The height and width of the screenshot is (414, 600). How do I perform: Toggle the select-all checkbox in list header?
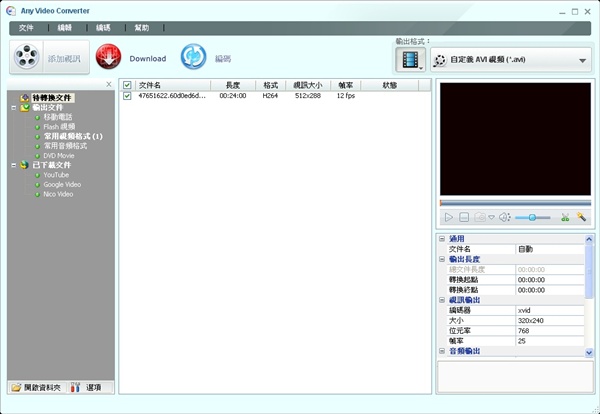click(127, 85)
